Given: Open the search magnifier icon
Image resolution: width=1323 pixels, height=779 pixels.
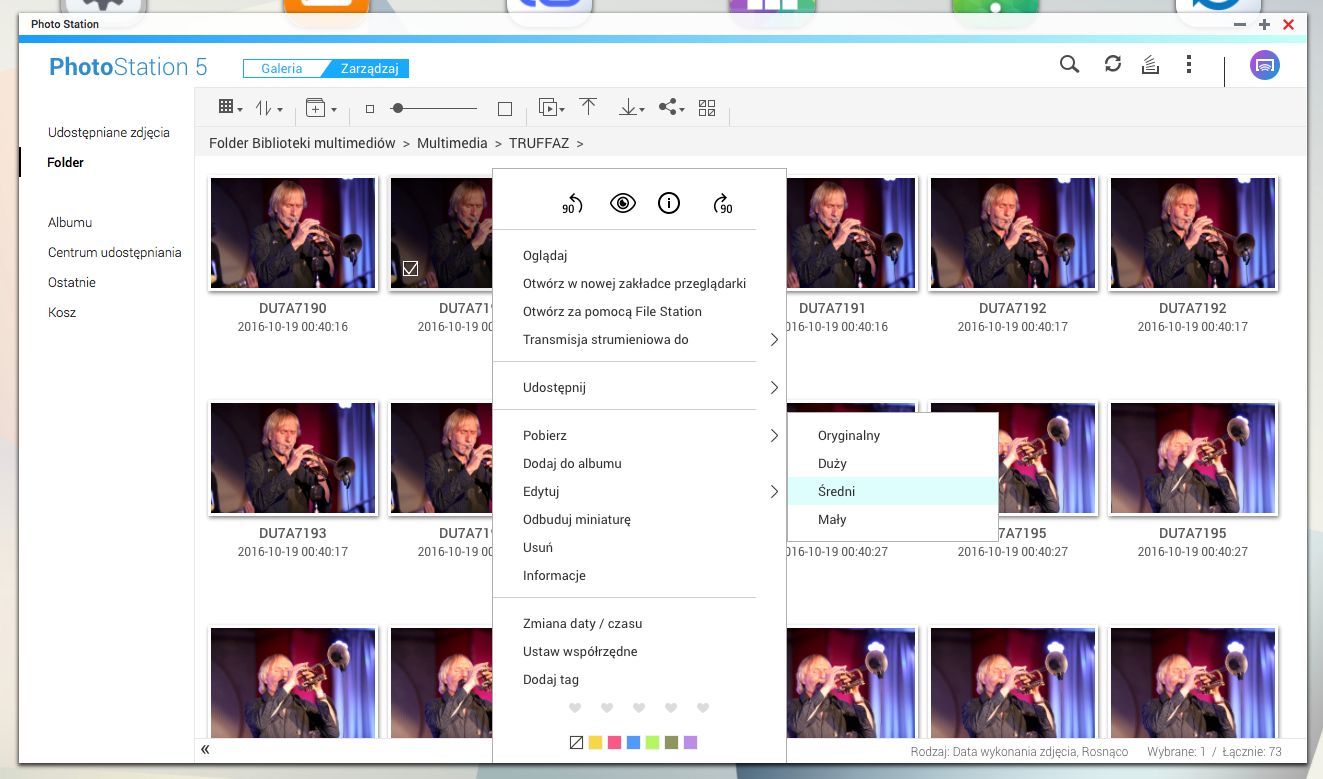Looking at the screenshot, I should pyautogui.click(x=1069, y=65).
